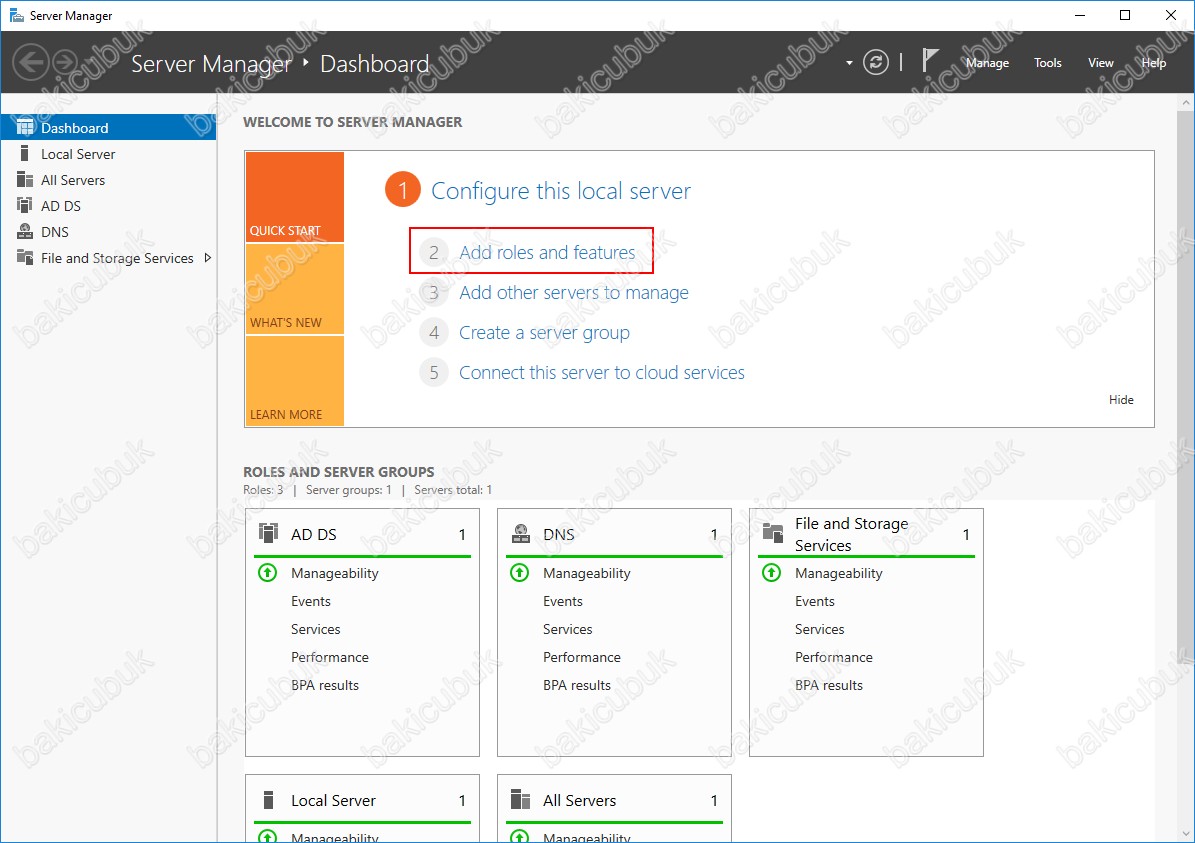This screenshot has width=1195, height=843.
Task: Open the Tools menu
Action: [x=1047, y=63]
